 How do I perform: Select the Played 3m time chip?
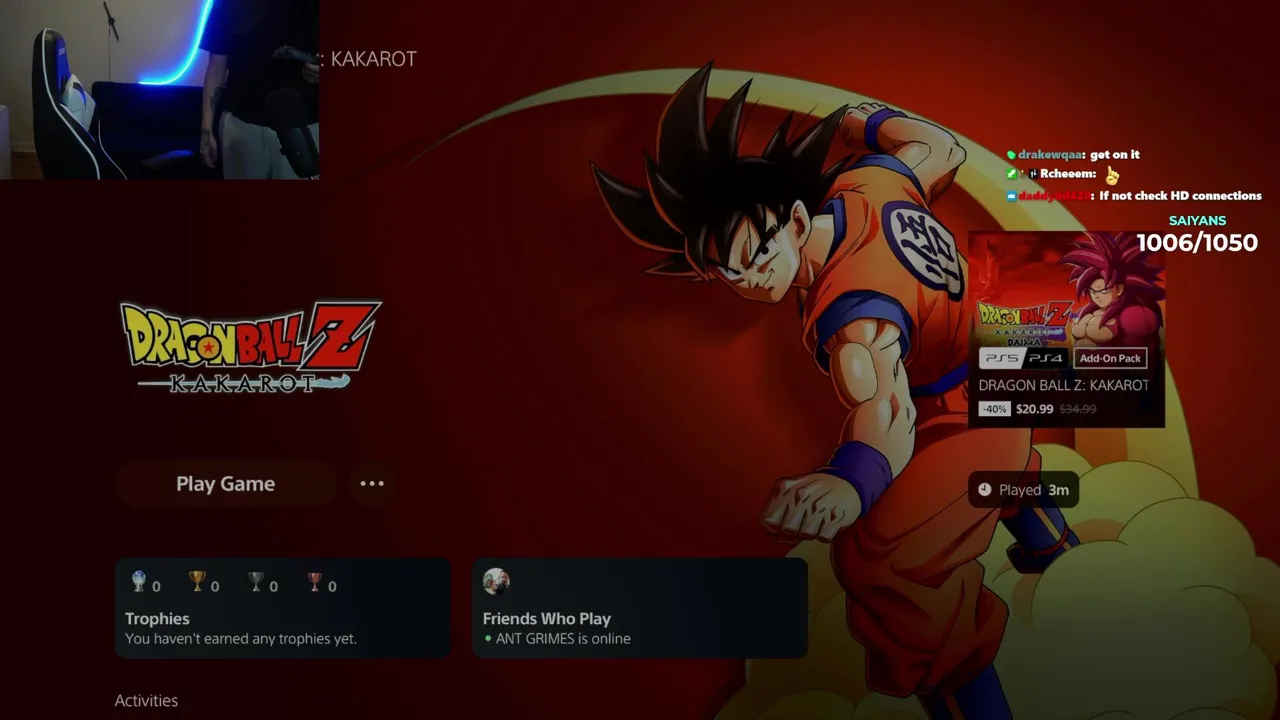click(1023, 490)
